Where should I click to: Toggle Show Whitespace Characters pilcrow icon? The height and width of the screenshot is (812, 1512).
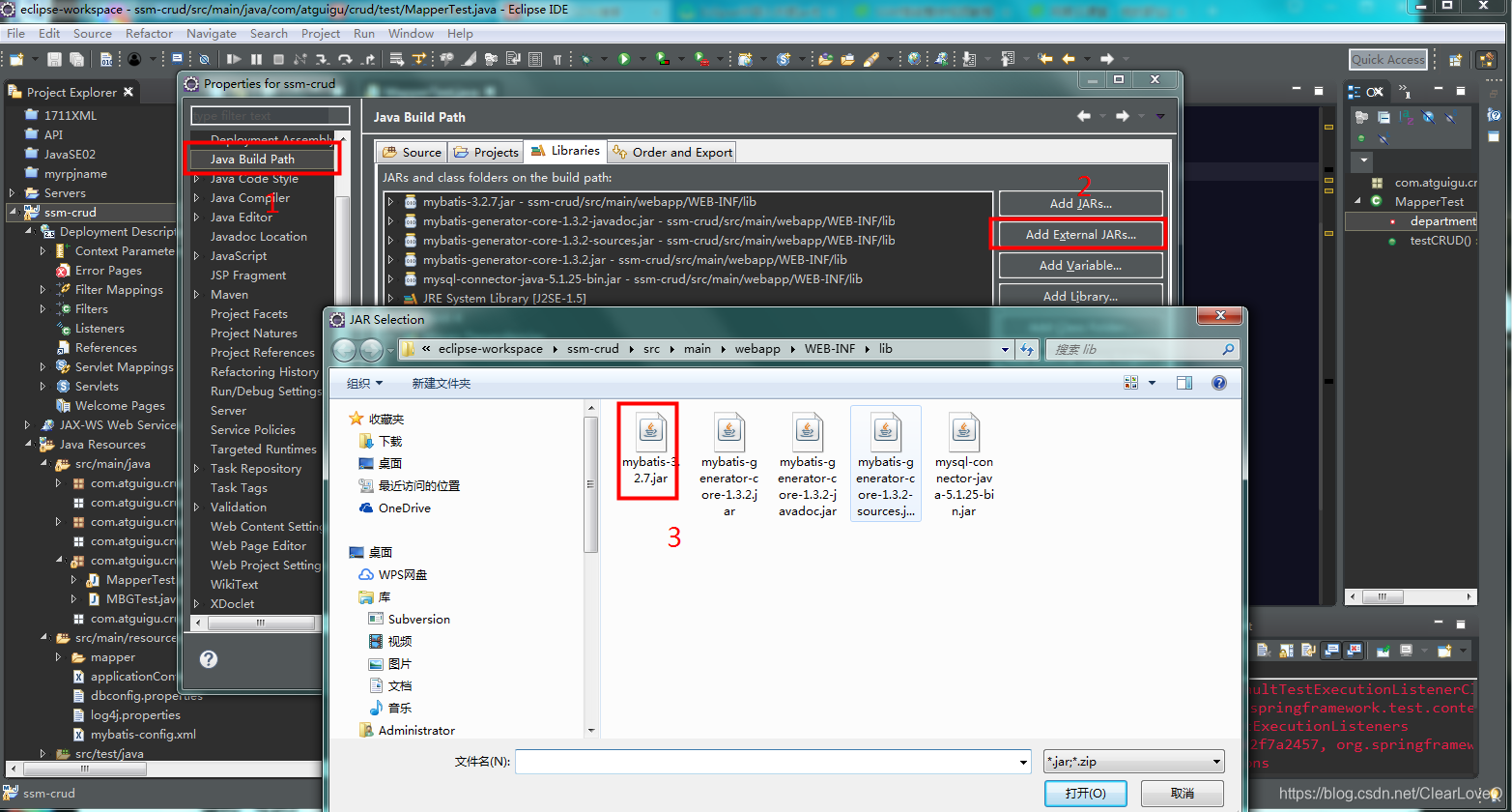(557, 59)
